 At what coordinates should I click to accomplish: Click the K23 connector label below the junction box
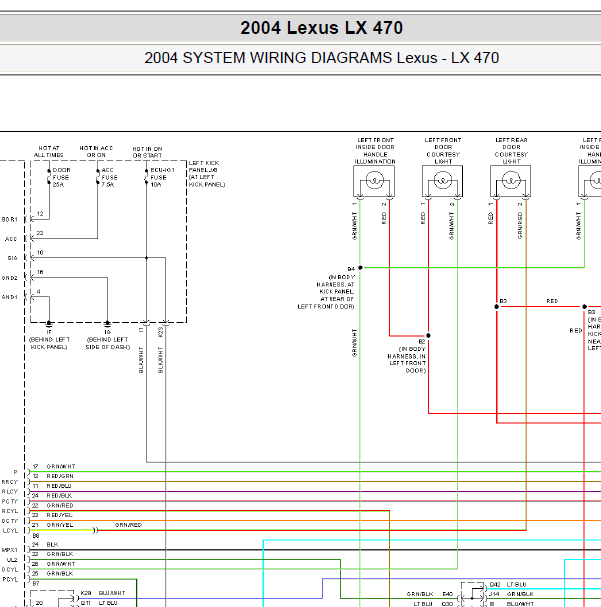pyautogui.click(x=161, y=332)
